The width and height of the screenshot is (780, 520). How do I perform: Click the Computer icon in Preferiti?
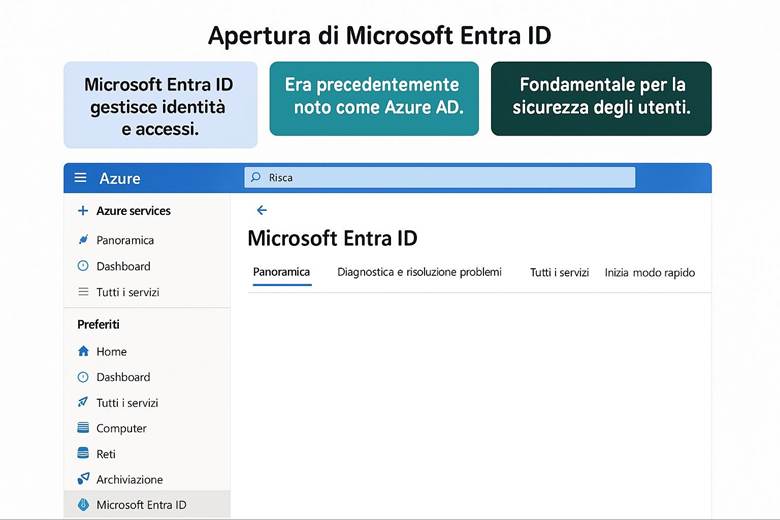(x=83, y=427)
